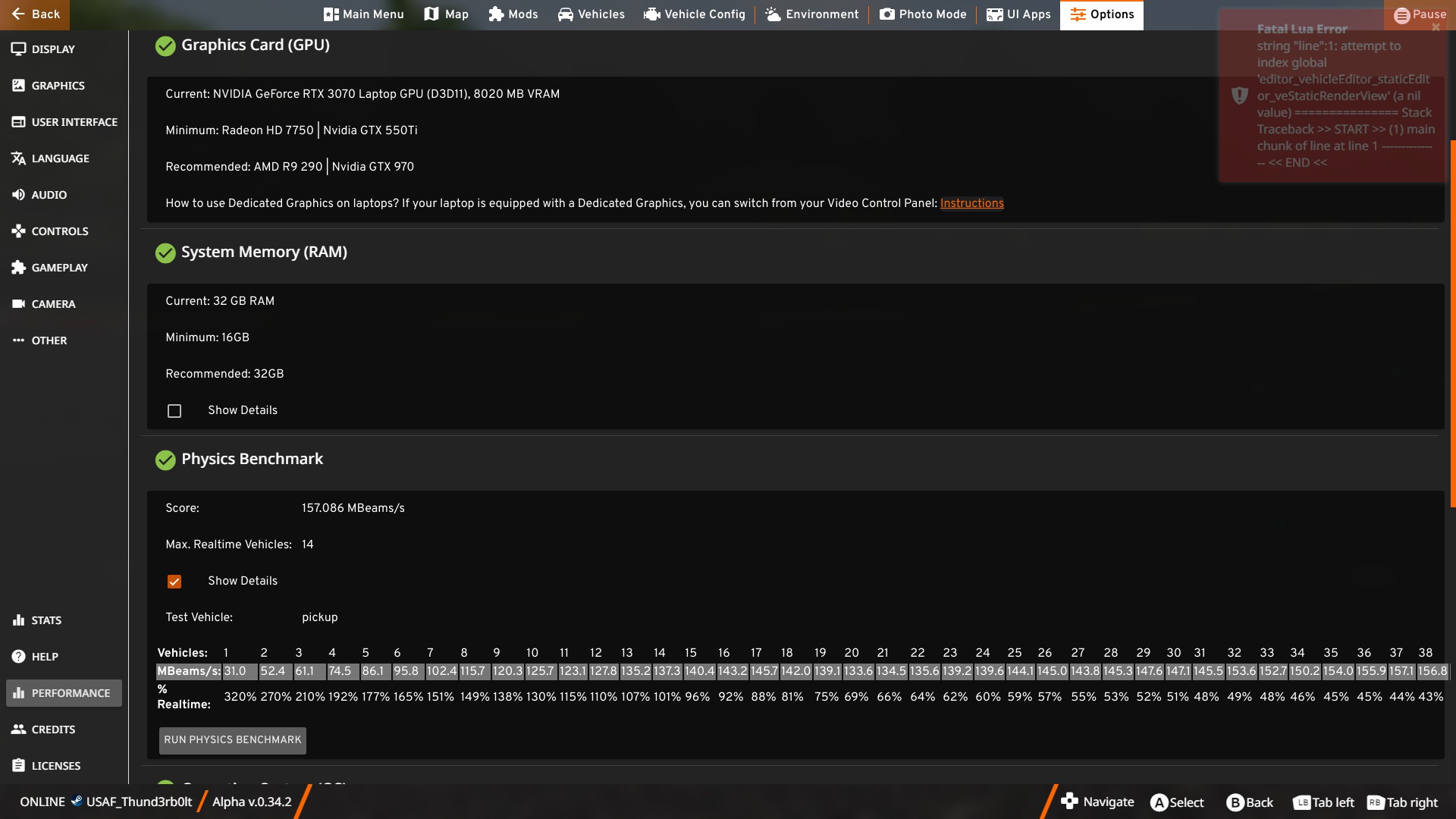Click the Navigate d-pad hint icon
Image resolution: width=1456 pixels, height=819 pixels.
1069,801
